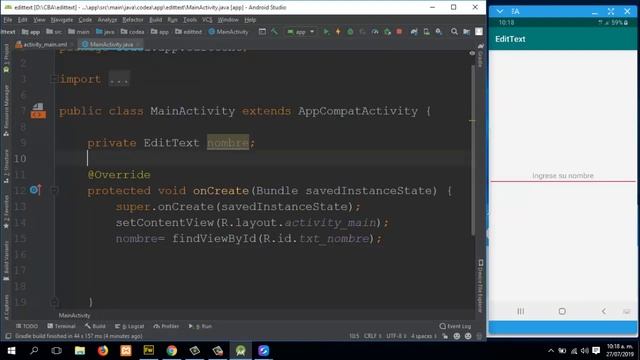Click the editor inspection eye icon
The image size is (640, 360).
[472, 53]
